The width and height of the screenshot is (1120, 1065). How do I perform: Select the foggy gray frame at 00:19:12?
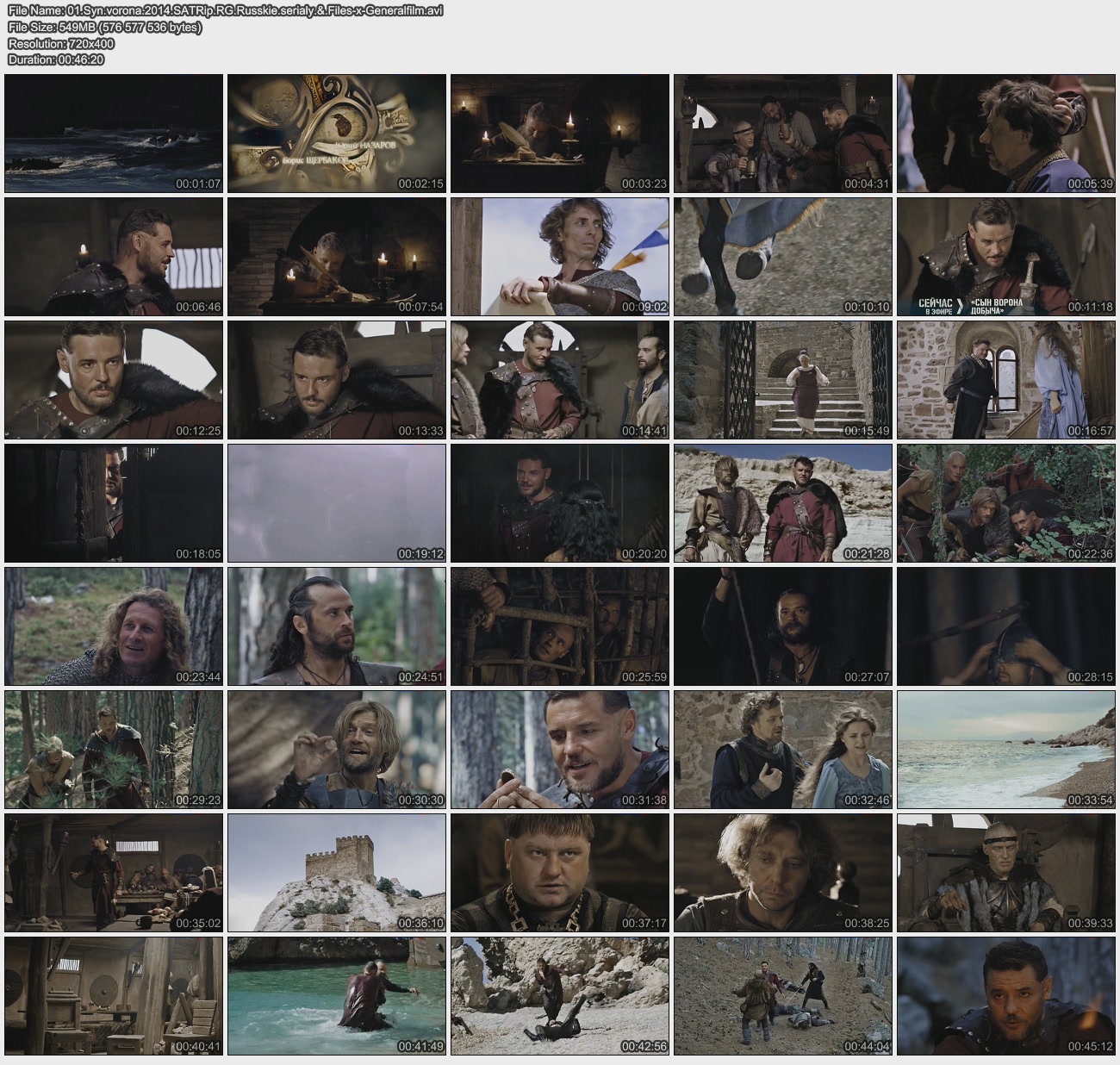coord(337,503)
